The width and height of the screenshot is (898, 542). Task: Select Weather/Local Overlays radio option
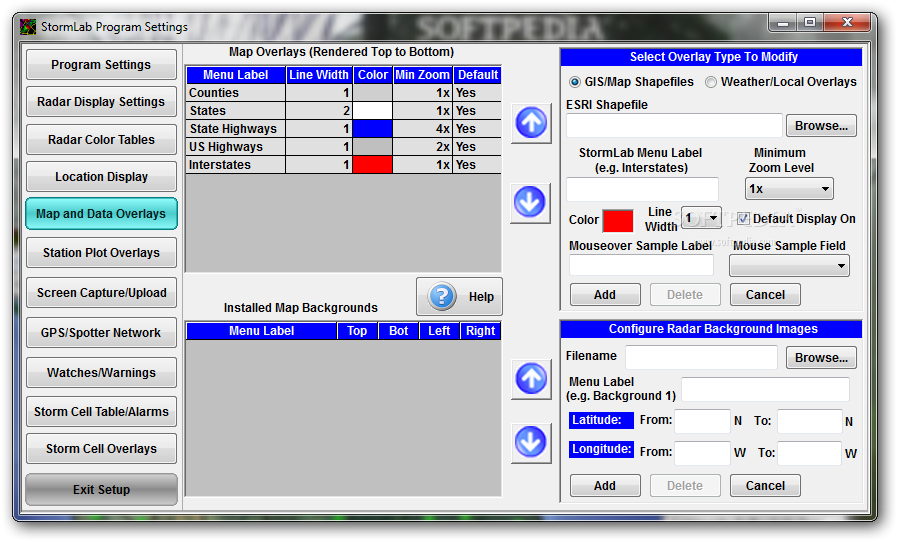click(711, 82)
